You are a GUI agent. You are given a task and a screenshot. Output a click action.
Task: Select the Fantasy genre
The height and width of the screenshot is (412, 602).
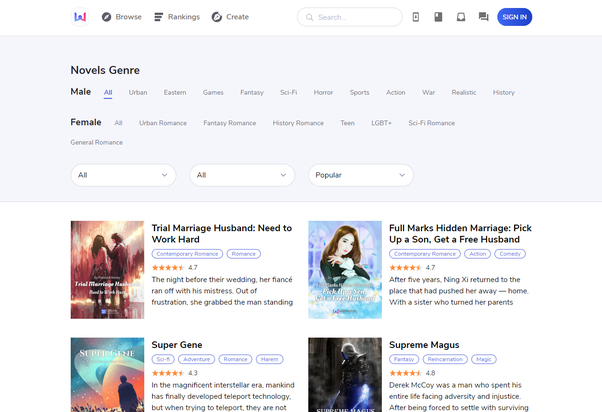(x=252, y=93)
